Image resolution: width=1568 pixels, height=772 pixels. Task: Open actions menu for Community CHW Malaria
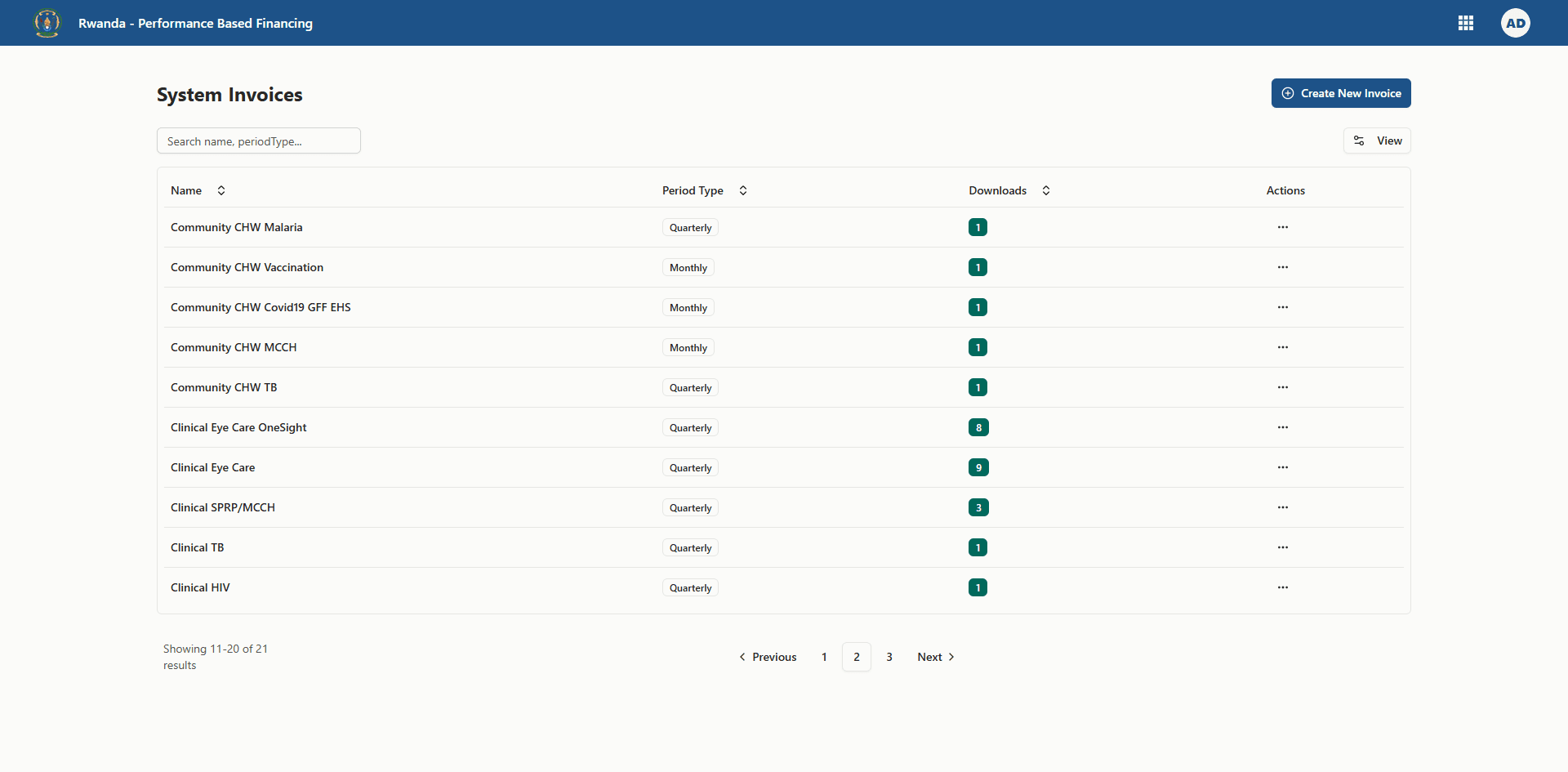(1282, 227)
